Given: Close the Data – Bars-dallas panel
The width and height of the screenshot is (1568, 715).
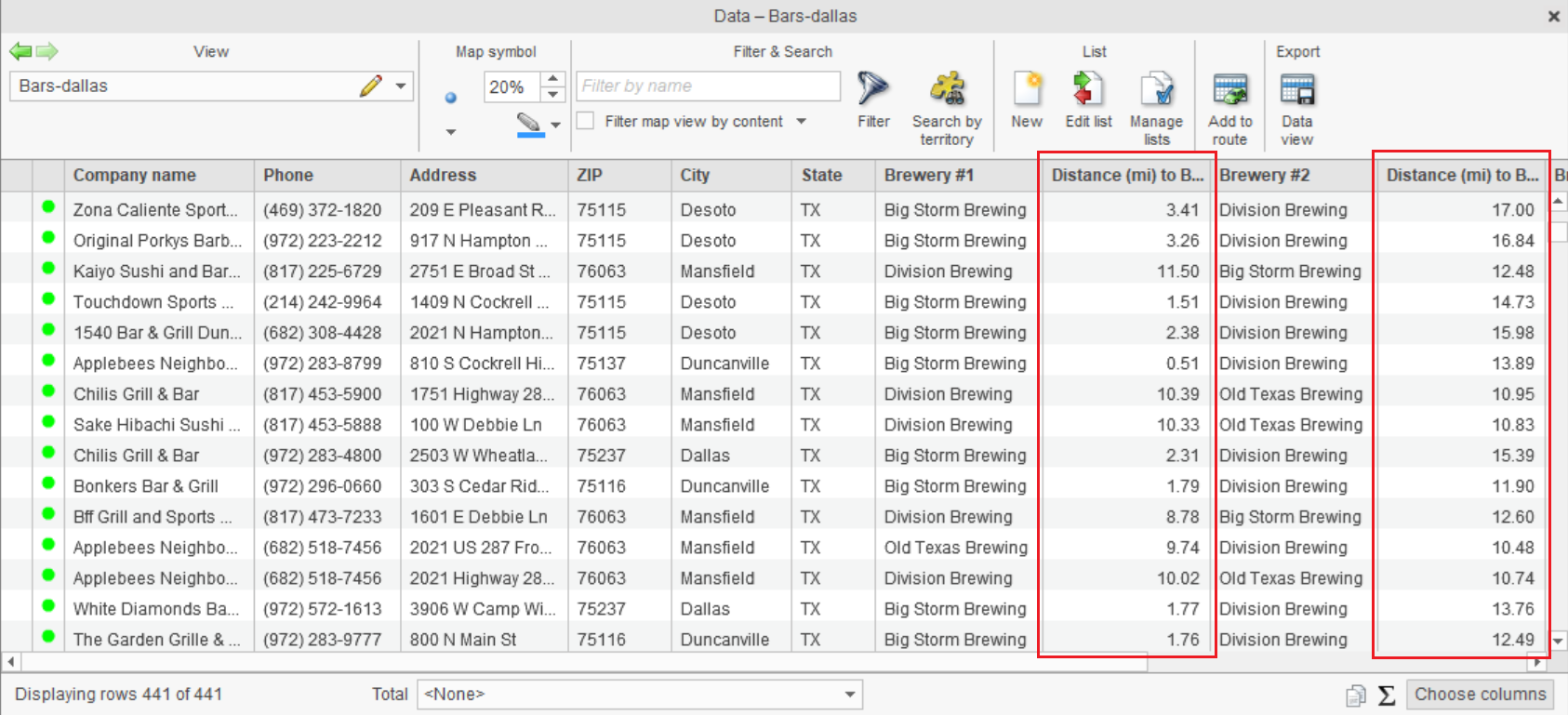Looking at the screenshot, I should coord(1553,16).
